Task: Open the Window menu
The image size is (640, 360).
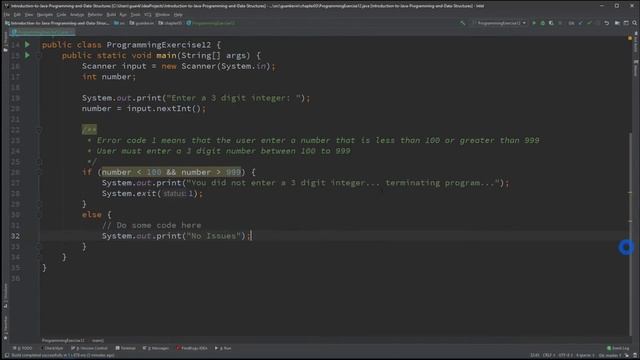Action: tap(162, 15)
